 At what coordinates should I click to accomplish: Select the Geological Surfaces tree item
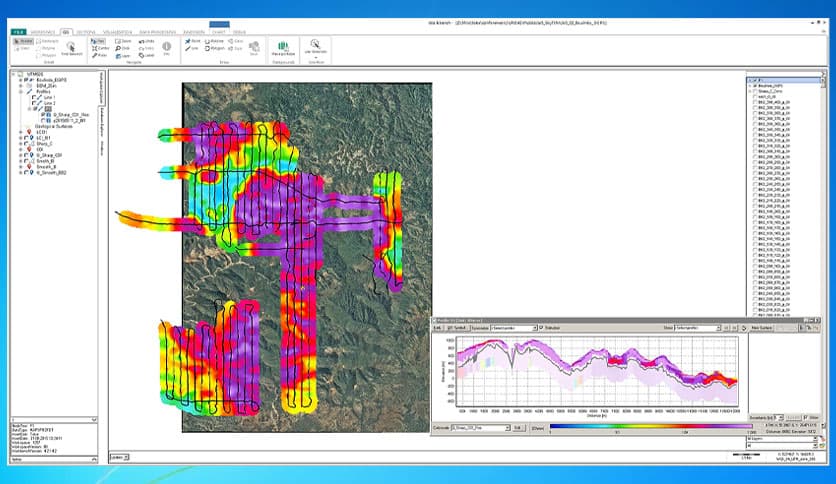pos(56,126)
